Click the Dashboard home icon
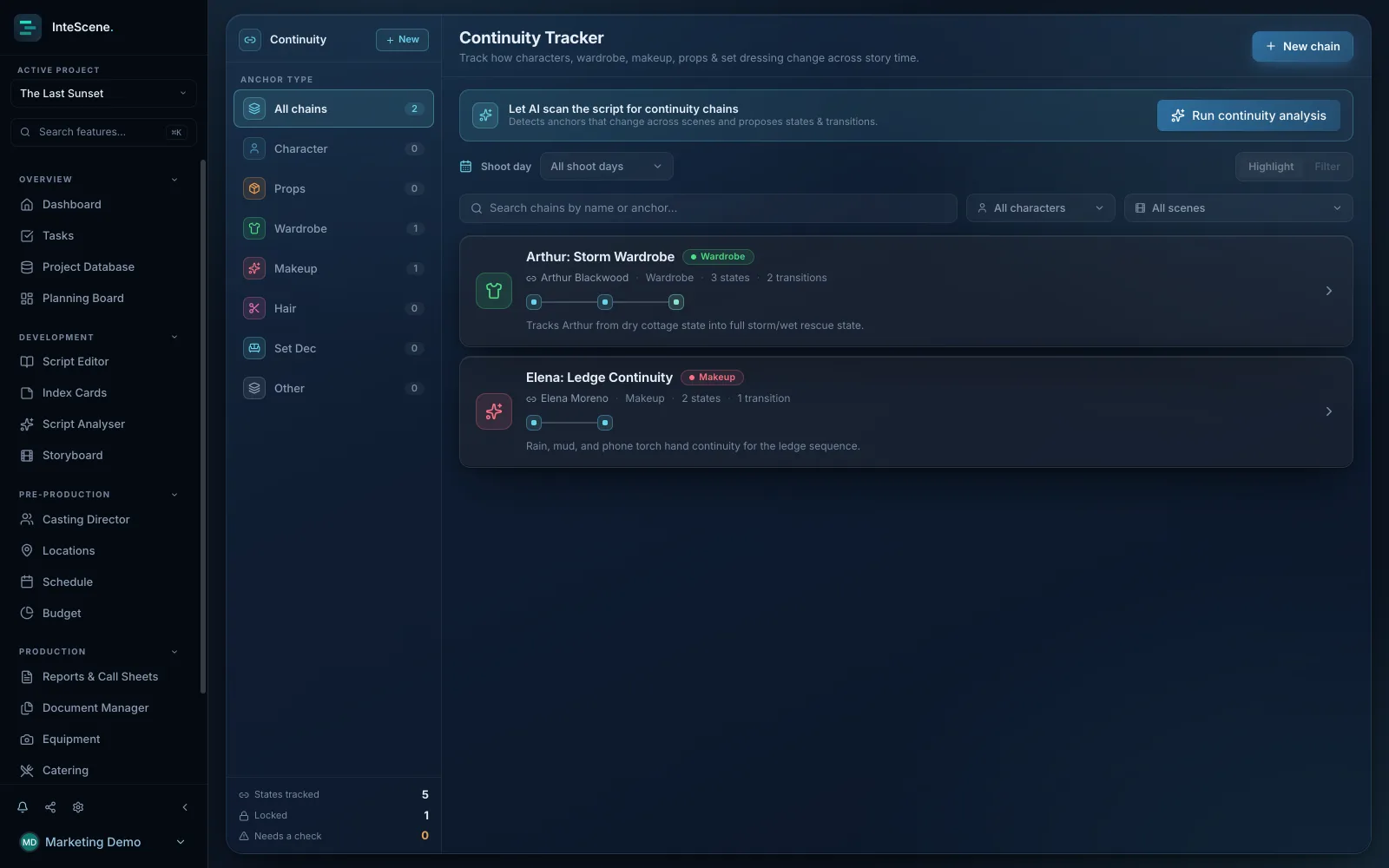 [x=27, y=204]
